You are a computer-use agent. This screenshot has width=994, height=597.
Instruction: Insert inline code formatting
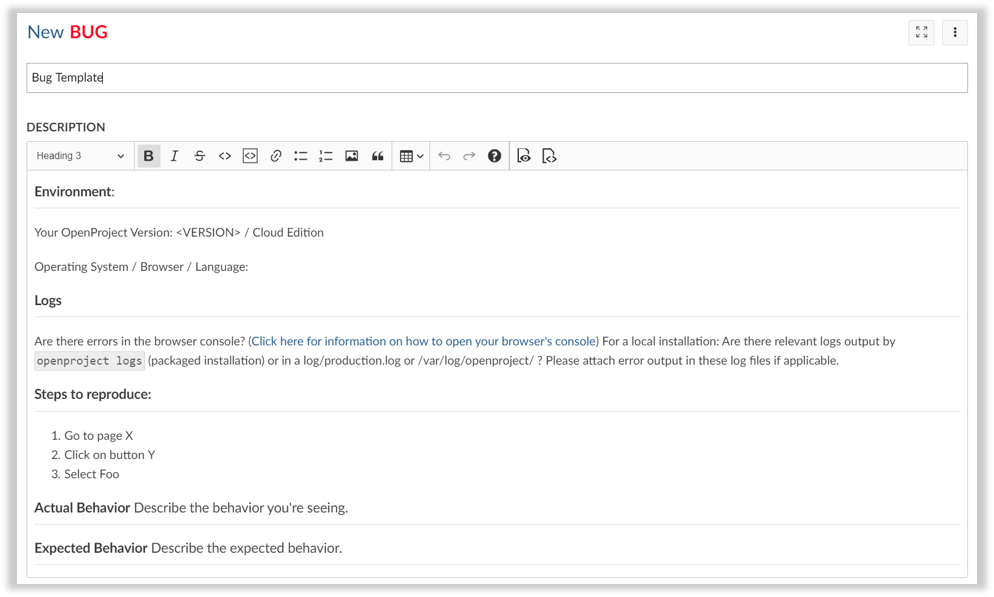point(224,155)
